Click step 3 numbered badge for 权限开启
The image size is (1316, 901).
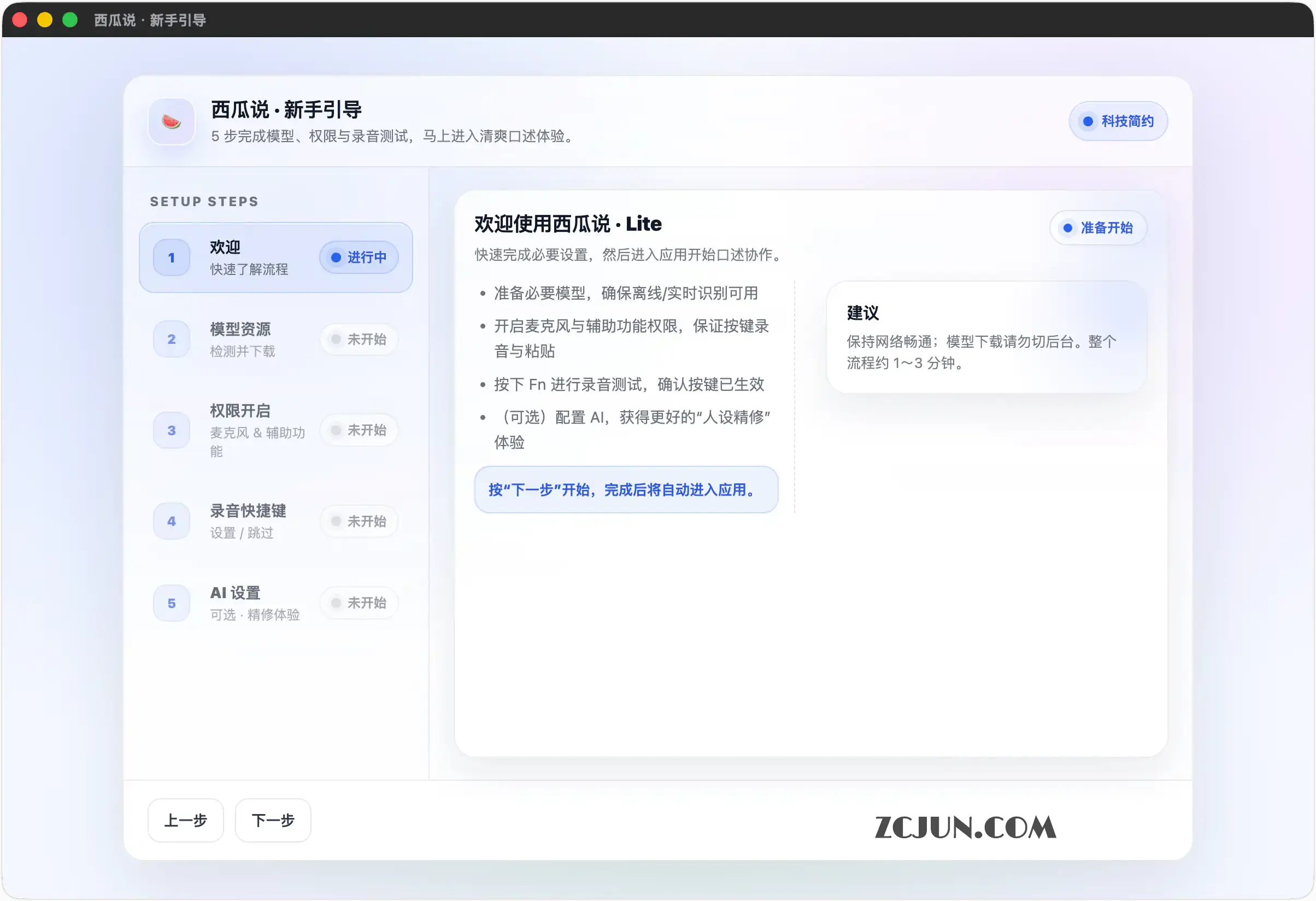[171, 430]
